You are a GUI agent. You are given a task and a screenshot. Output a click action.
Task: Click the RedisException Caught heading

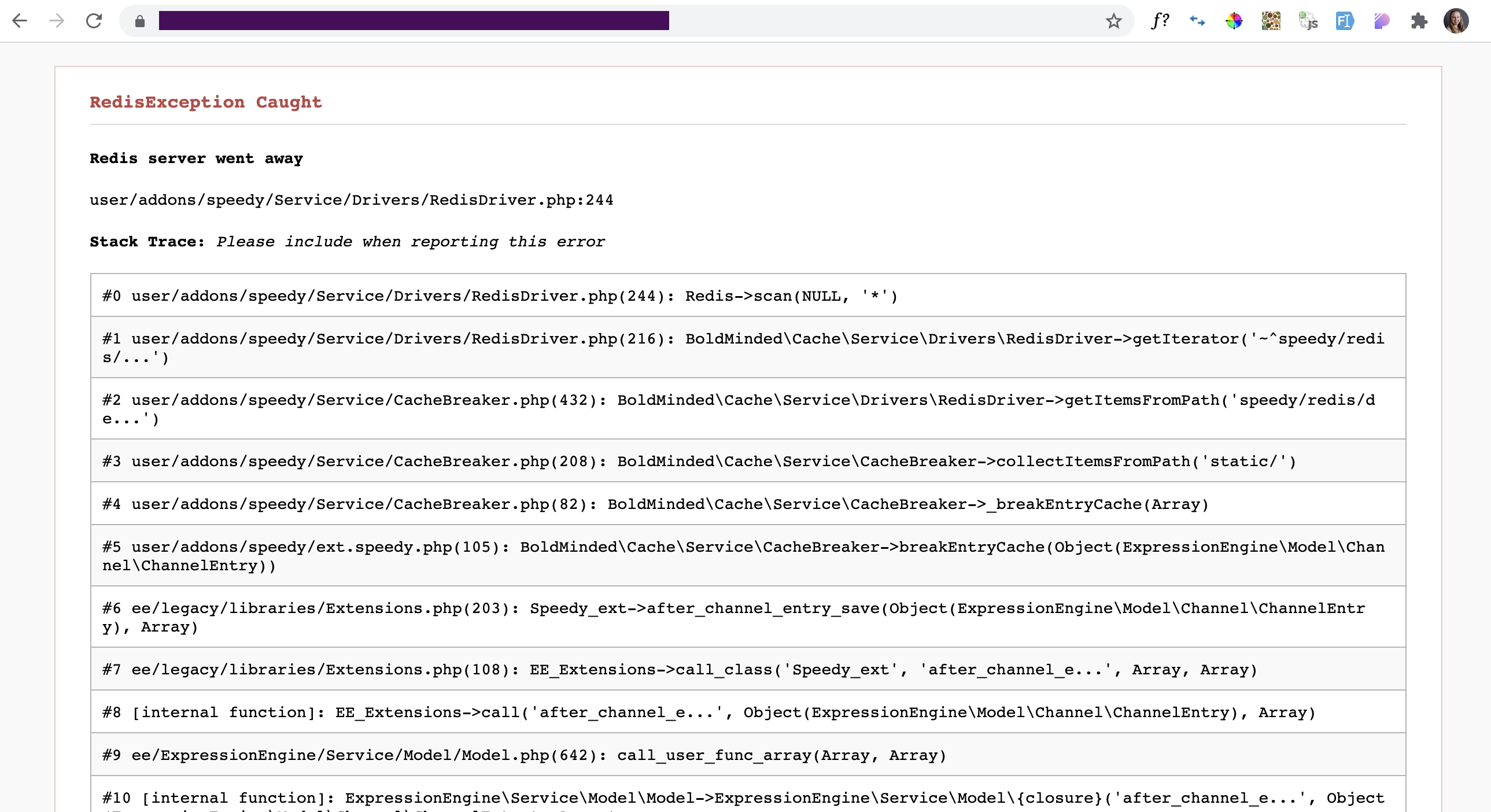[205, 102]
